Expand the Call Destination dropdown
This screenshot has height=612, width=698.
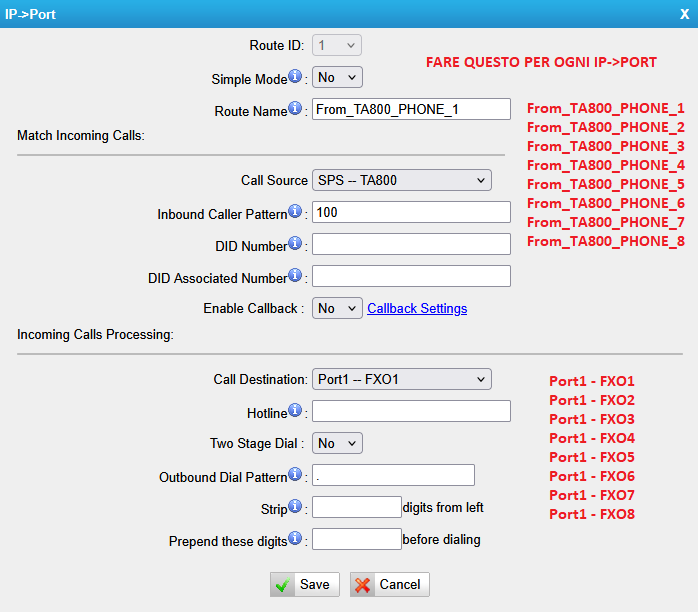click(401, 379)
